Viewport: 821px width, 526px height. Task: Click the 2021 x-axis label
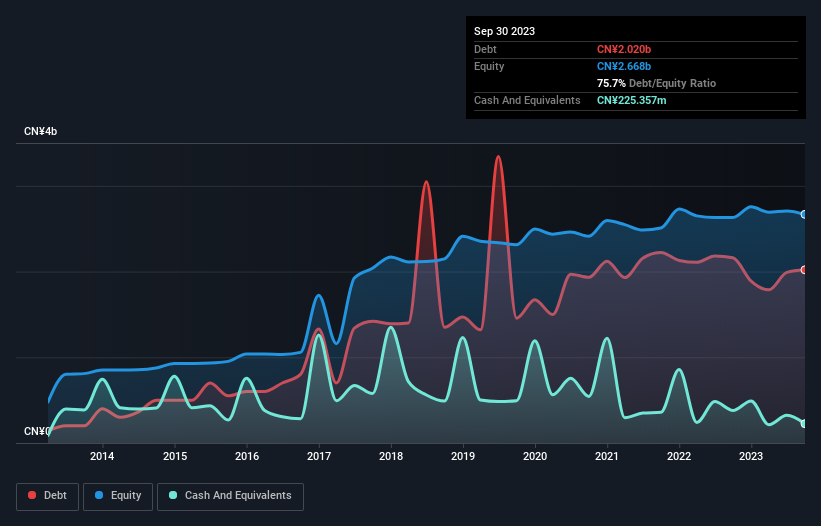click(607, 456)
